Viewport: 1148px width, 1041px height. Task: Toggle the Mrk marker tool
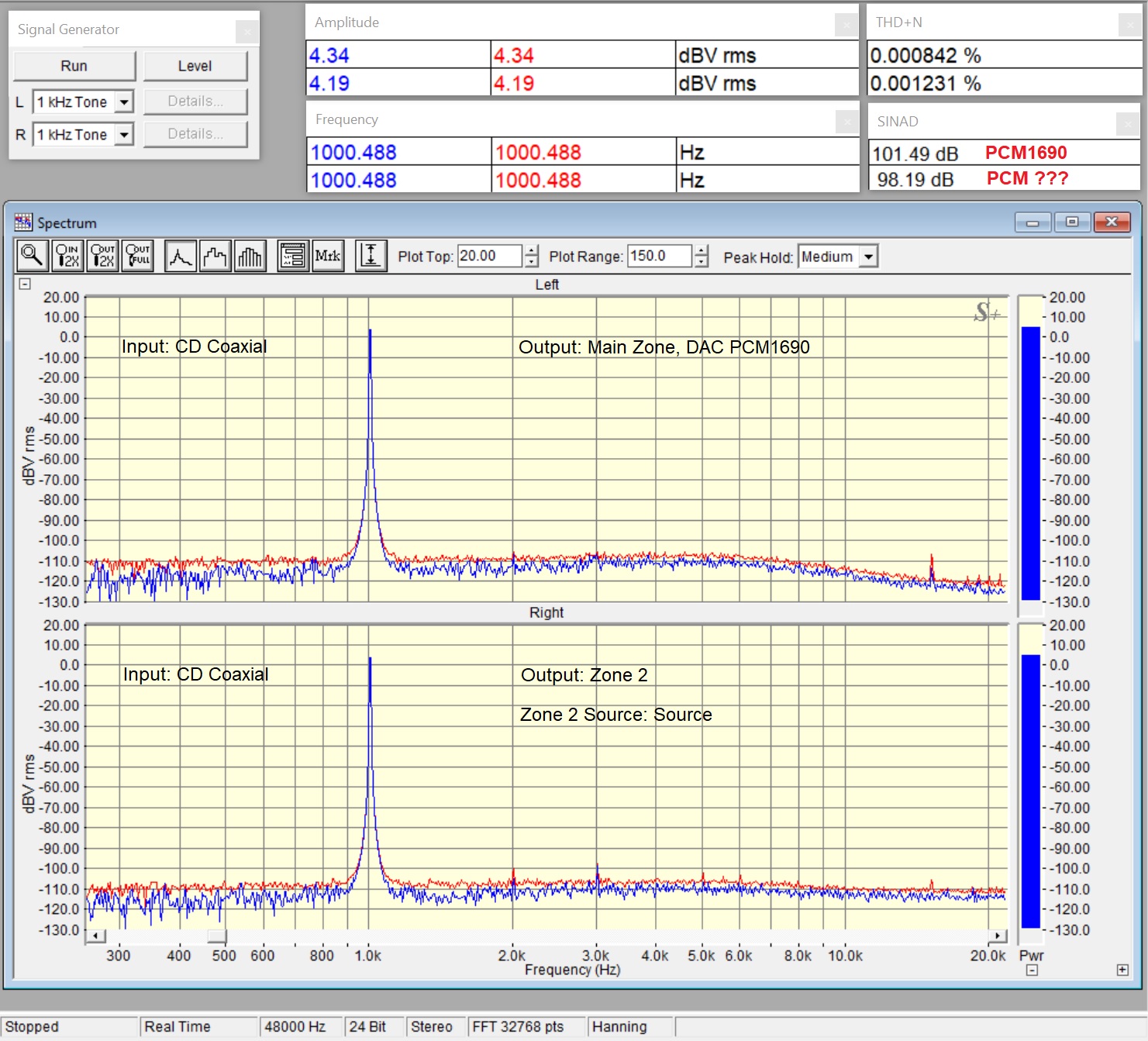(x=328, y=255)
